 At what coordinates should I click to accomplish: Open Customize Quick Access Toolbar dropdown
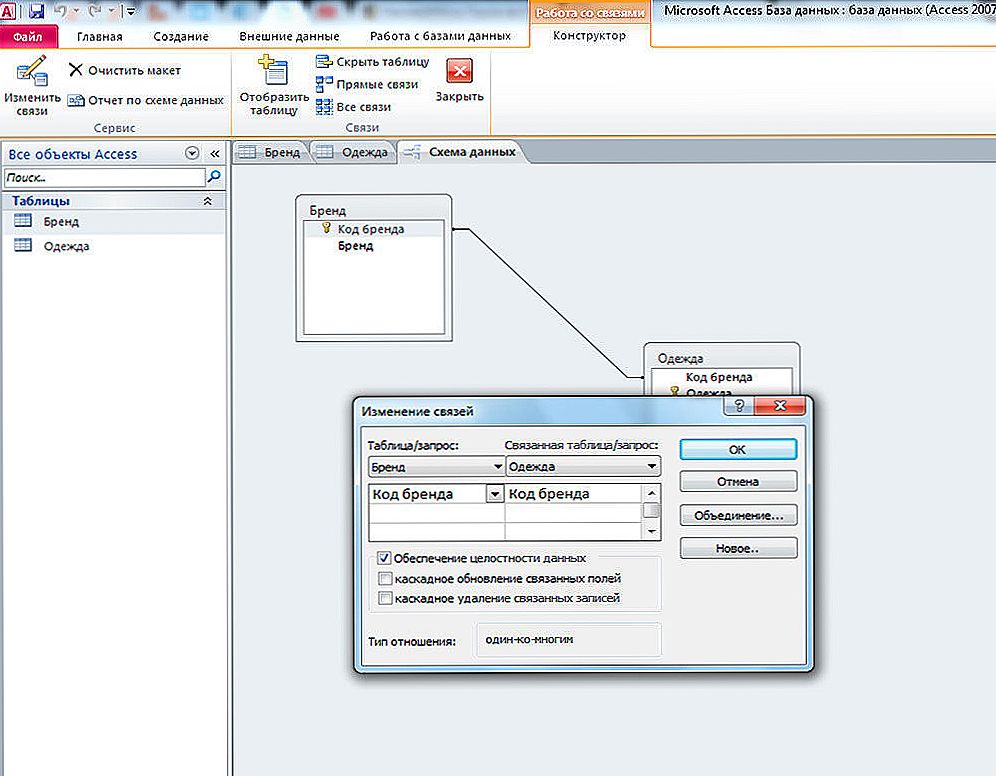(130, 11)
